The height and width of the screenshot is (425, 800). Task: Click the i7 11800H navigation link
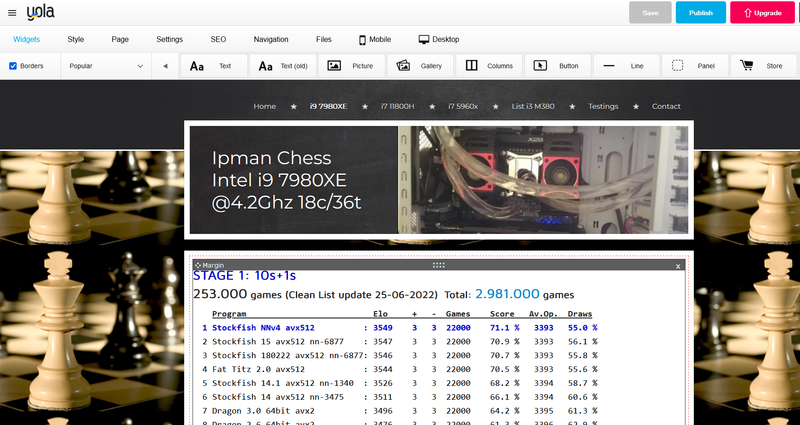point(397,106)
